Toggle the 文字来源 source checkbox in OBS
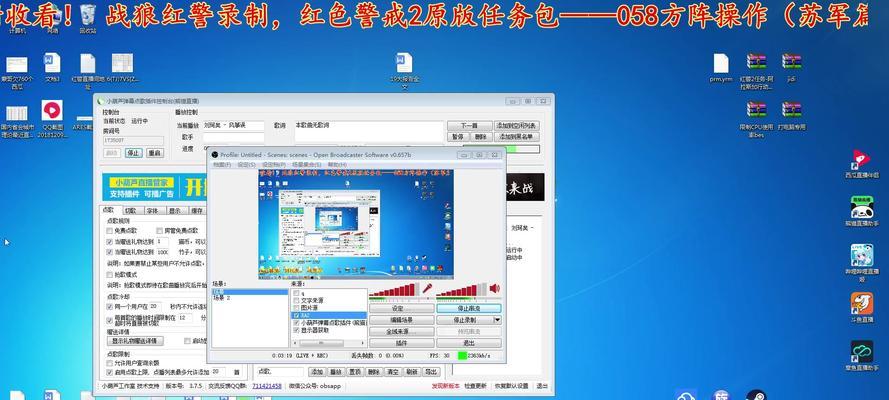Image resolution: width=889 pixels, height=400 pixels. point(296,300)
